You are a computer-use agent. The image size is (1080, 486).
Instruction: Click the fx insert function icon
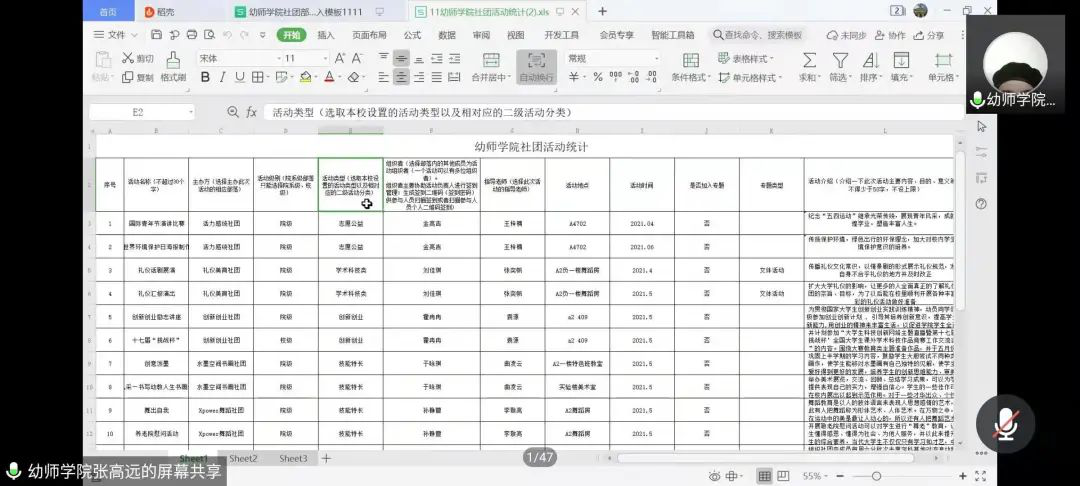tap(252, 113)
